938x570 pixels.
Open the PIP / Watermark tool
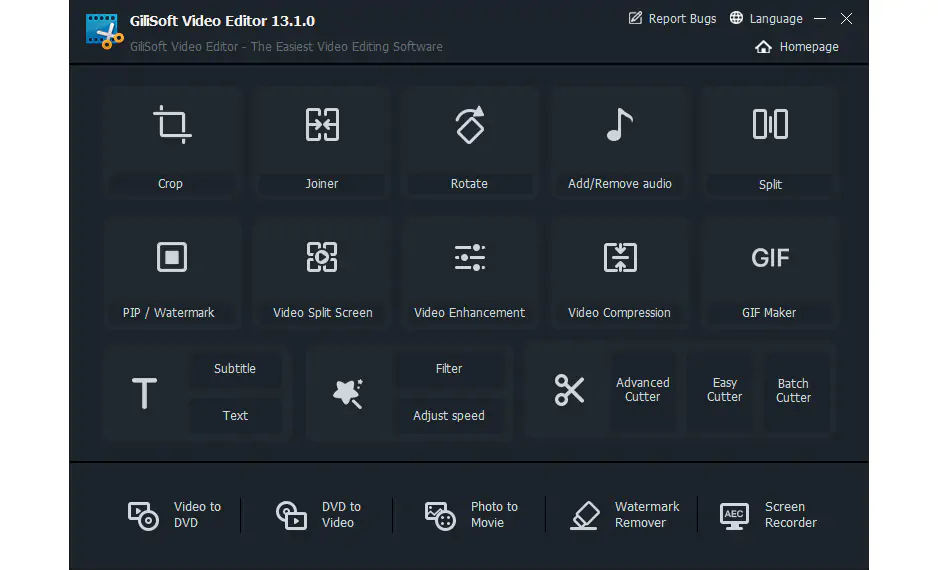click(171, 258)
